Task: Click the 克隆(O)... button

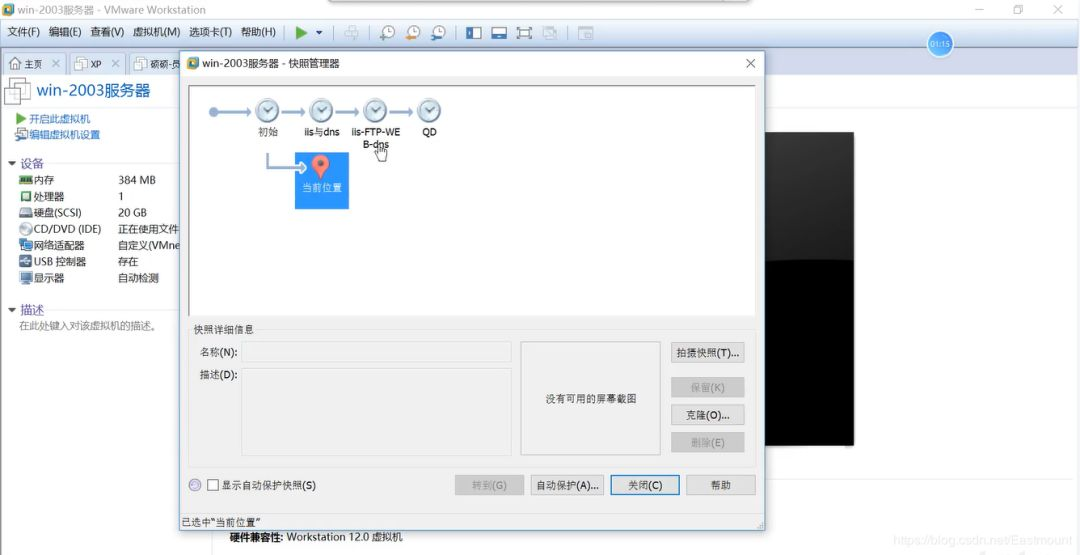Action: (707, 415)
